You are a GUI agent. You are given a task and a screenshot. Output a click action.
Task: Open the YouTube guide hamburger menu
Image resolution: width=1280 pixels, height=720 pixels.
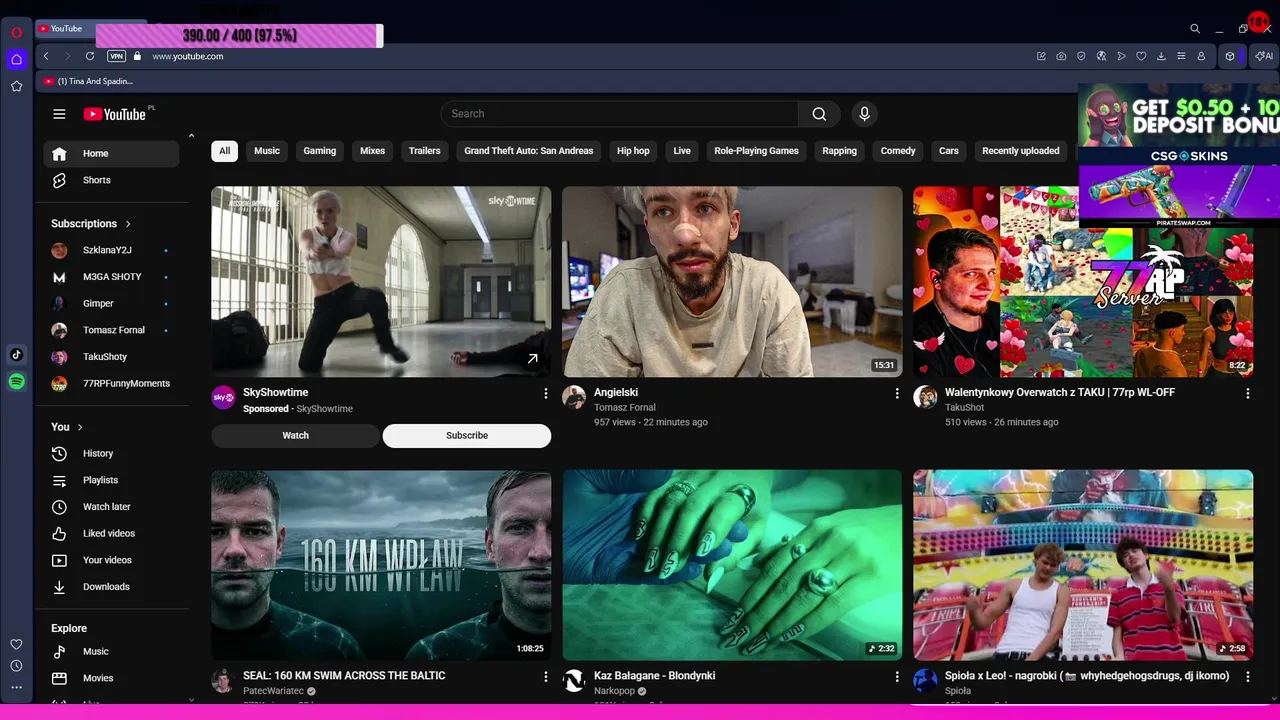[x=59, y=114]
